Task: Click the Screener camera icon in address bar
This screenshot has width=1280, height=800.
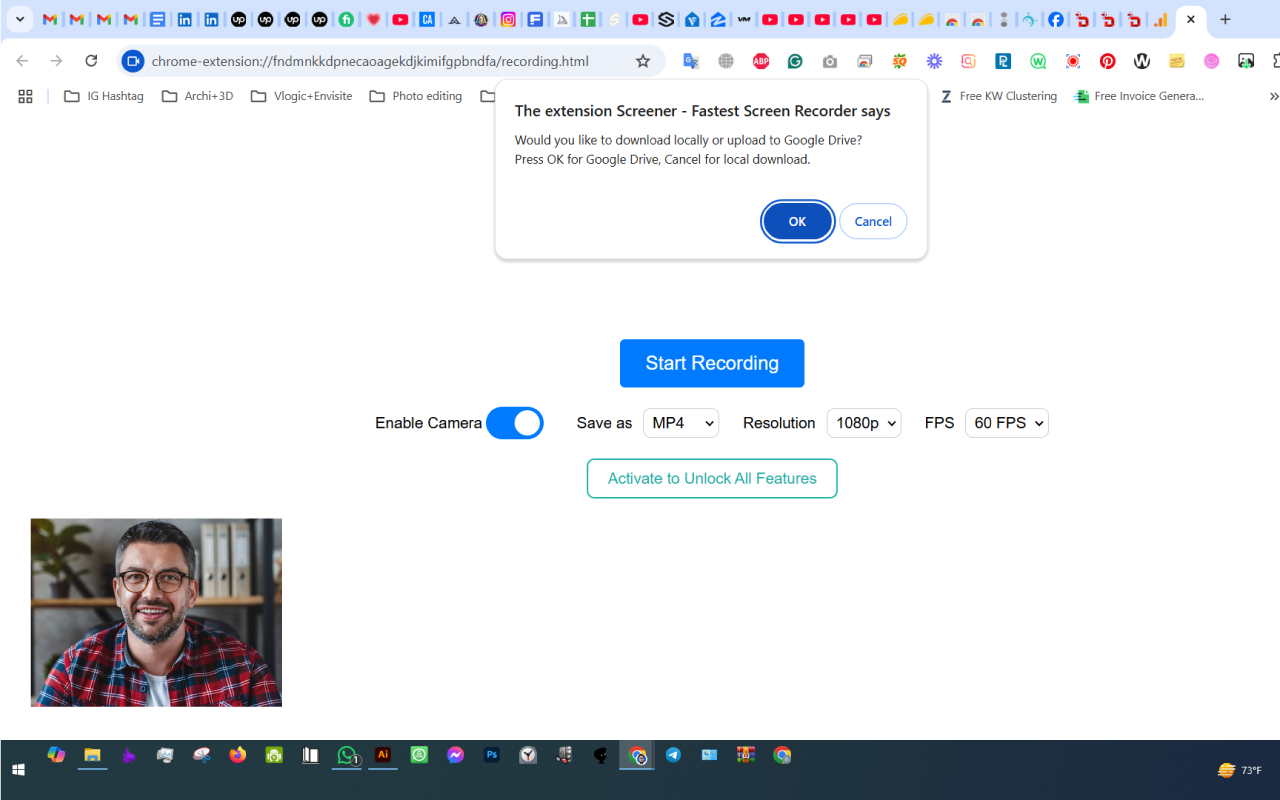Action: click(133, 61)
